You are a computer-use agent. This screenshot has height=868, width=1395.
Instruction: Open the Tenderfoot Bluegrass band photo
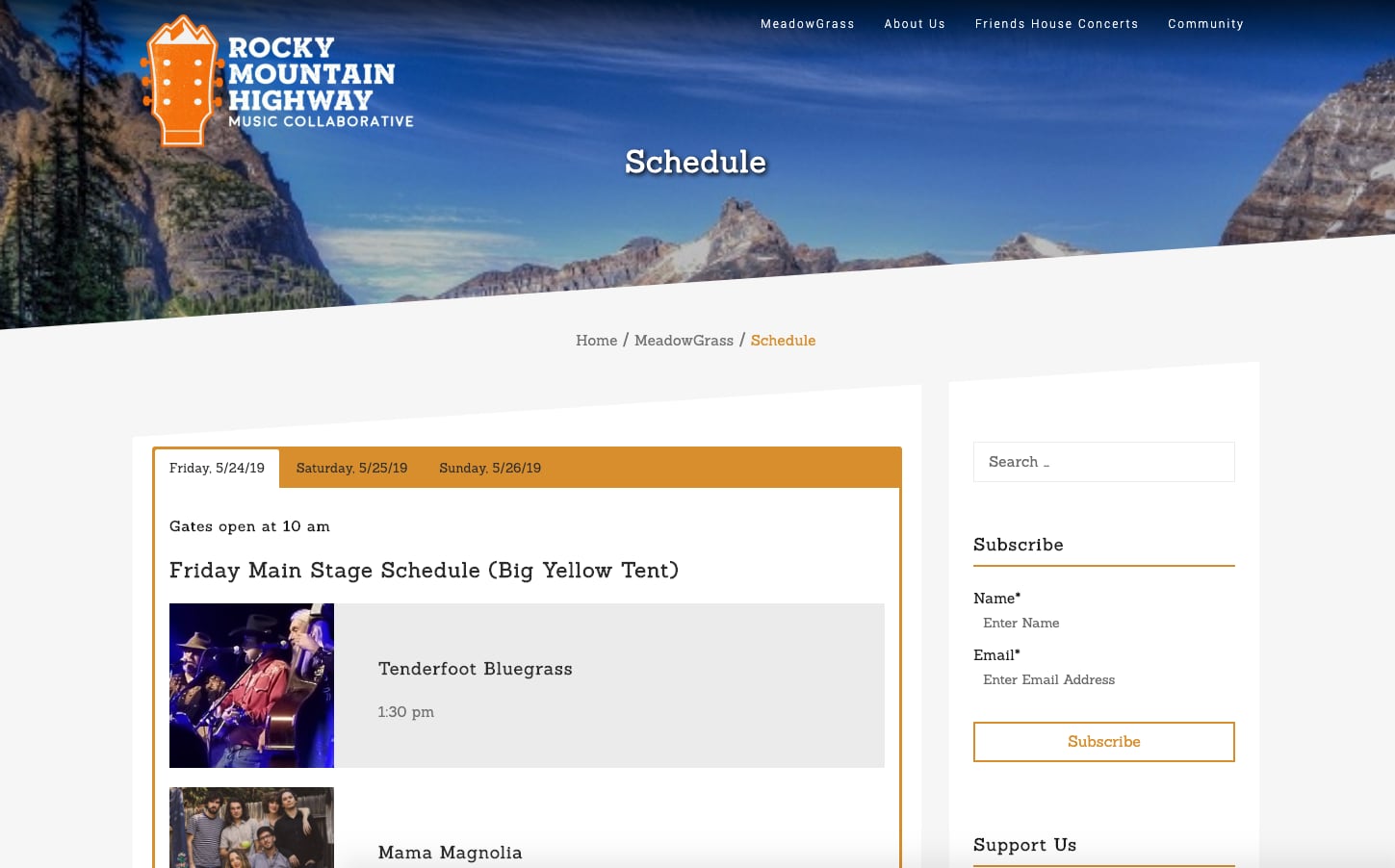[x=251, y=685]
